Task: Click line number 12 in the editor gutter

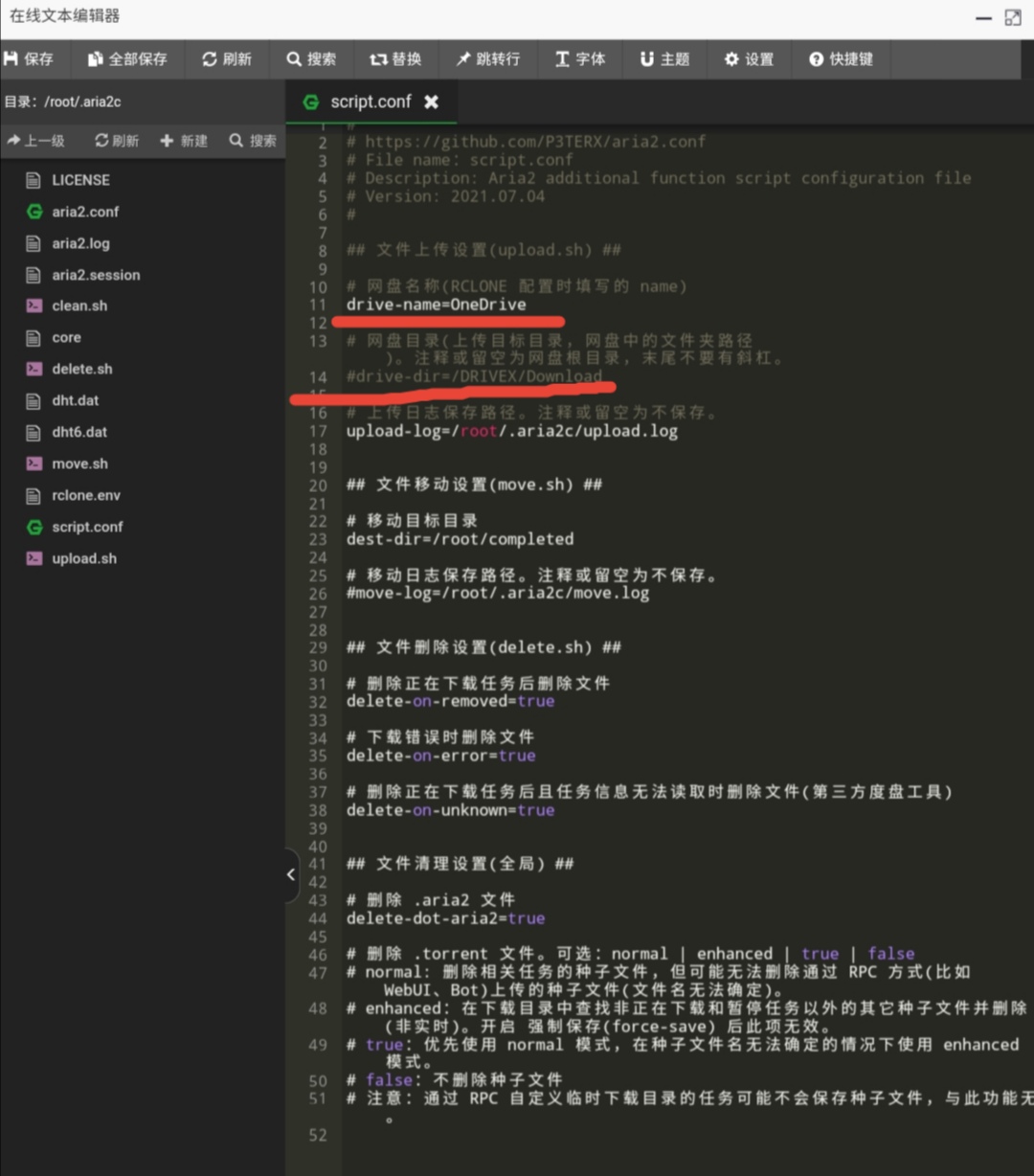Action: [317, 323]
